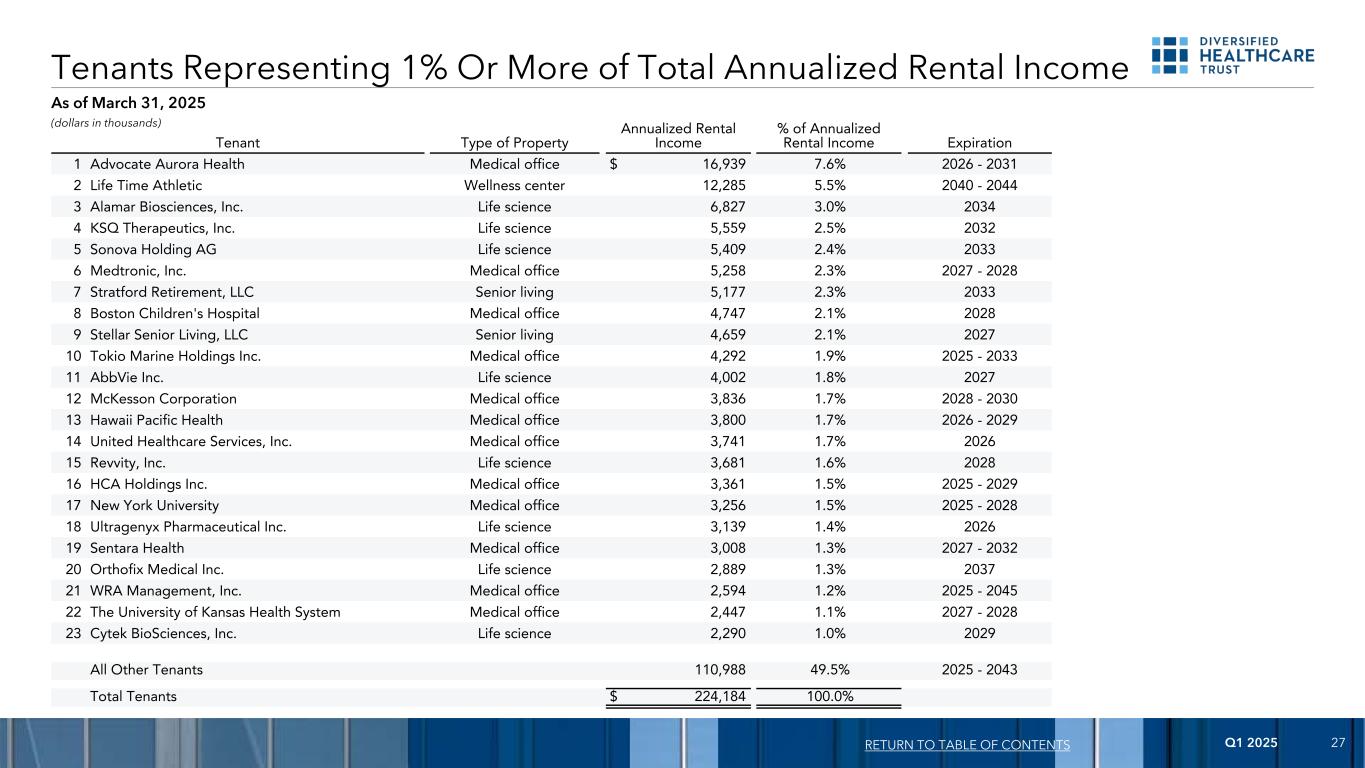Select the 1.0% percentage for Cytek
The width and height of the screenshot is (1365, 768).
tap(829, 633)
